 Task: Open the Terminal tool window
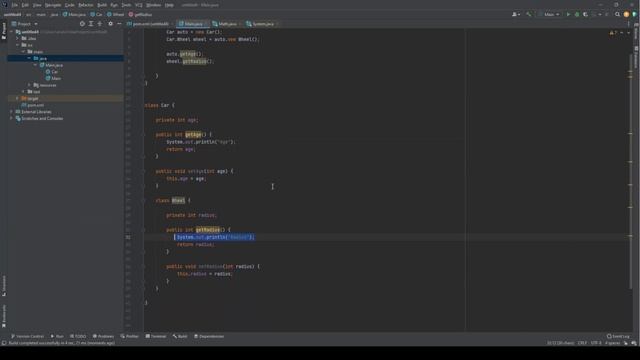coord(156,336)
